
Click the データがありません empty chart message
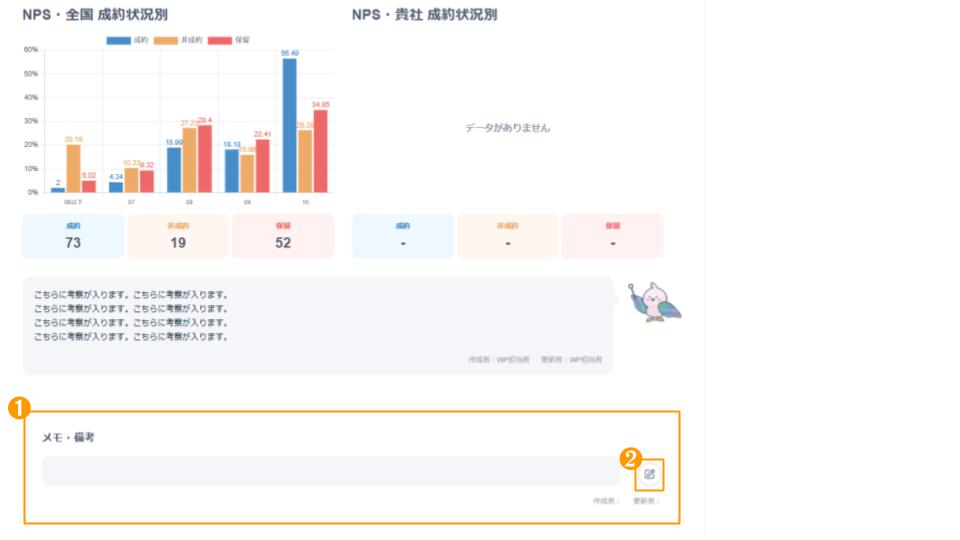(x=507, y=128)
